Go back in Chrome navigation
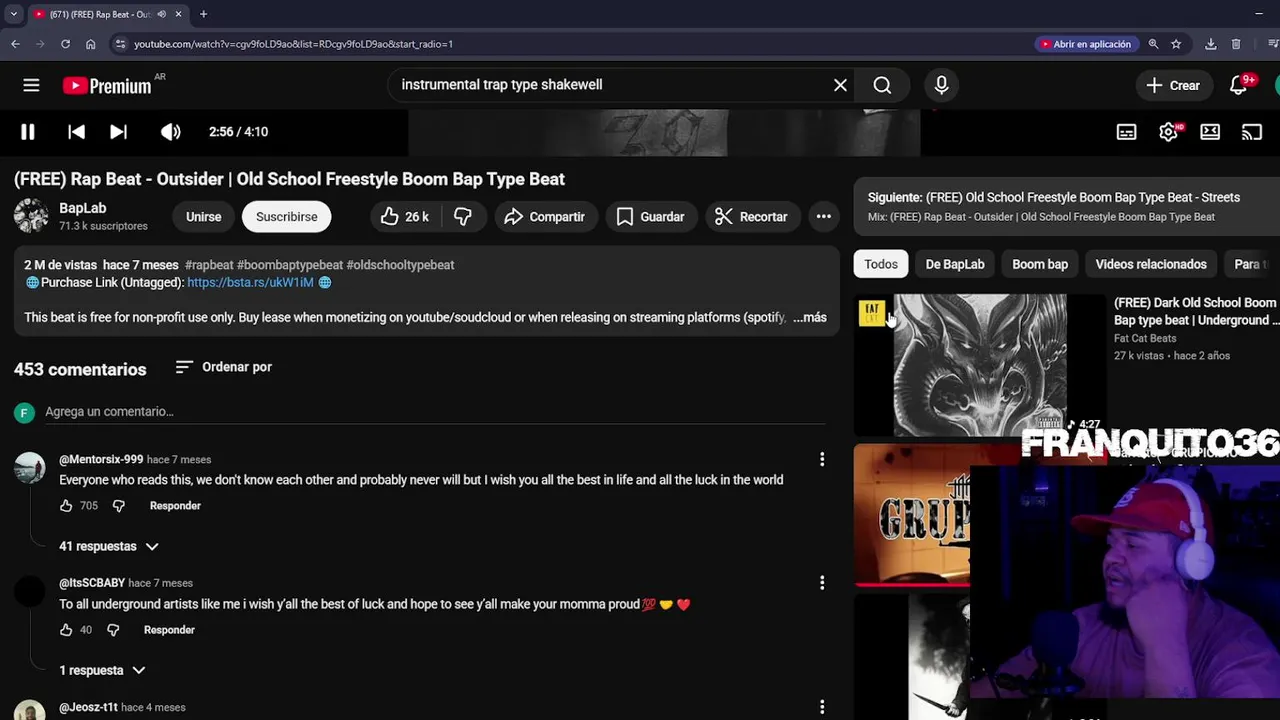This screenshot has height=720, width=1280. pos(15,44)
